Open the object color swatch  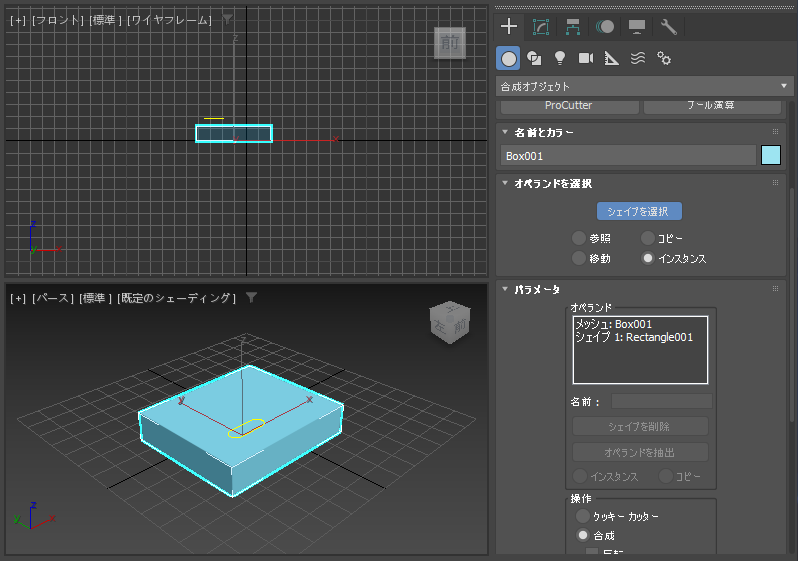tap(771, 155)
